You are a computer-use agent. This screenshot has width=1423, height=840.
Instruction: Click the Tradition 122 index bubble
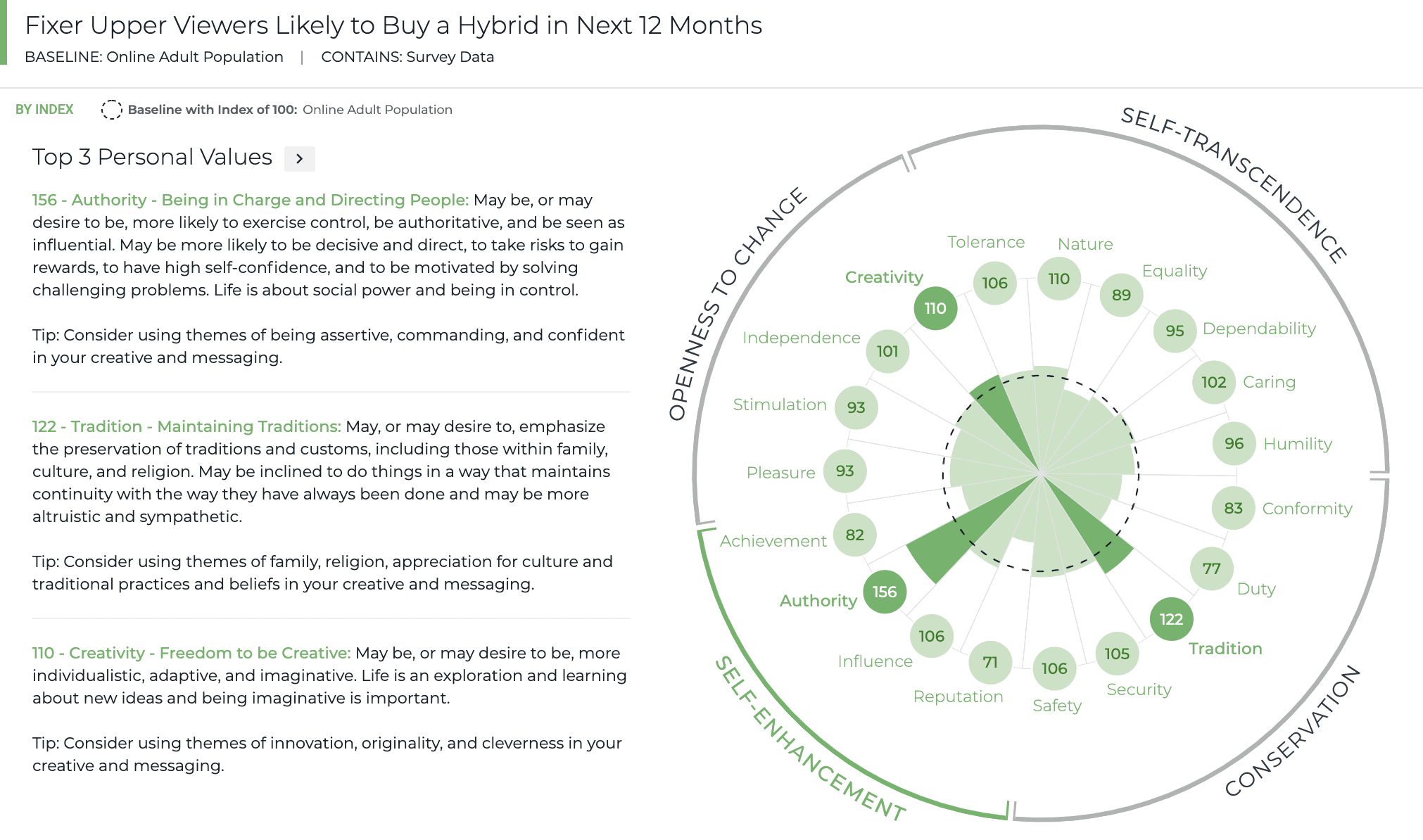click(x=1171, y=619)
